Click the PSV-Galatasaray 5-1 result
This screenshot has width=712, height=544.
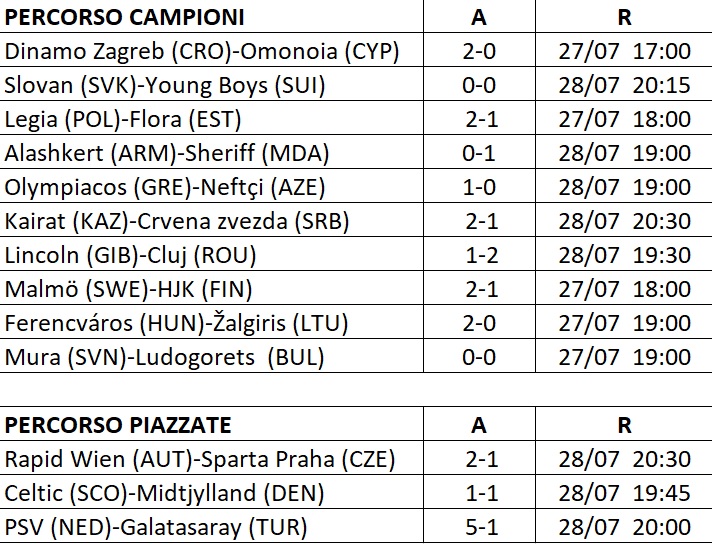[x=479, y=527]
